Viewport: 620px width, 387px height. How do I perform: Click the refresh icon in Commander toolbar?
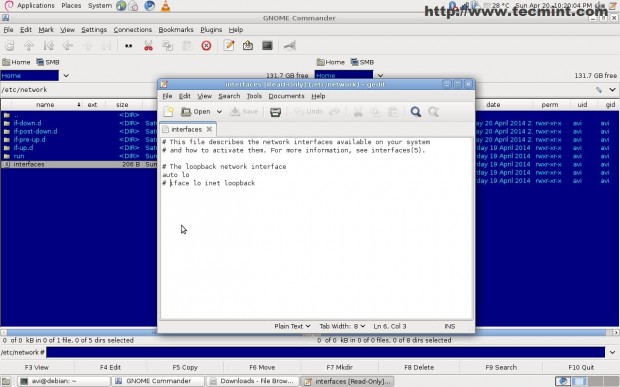click(9, 46)
